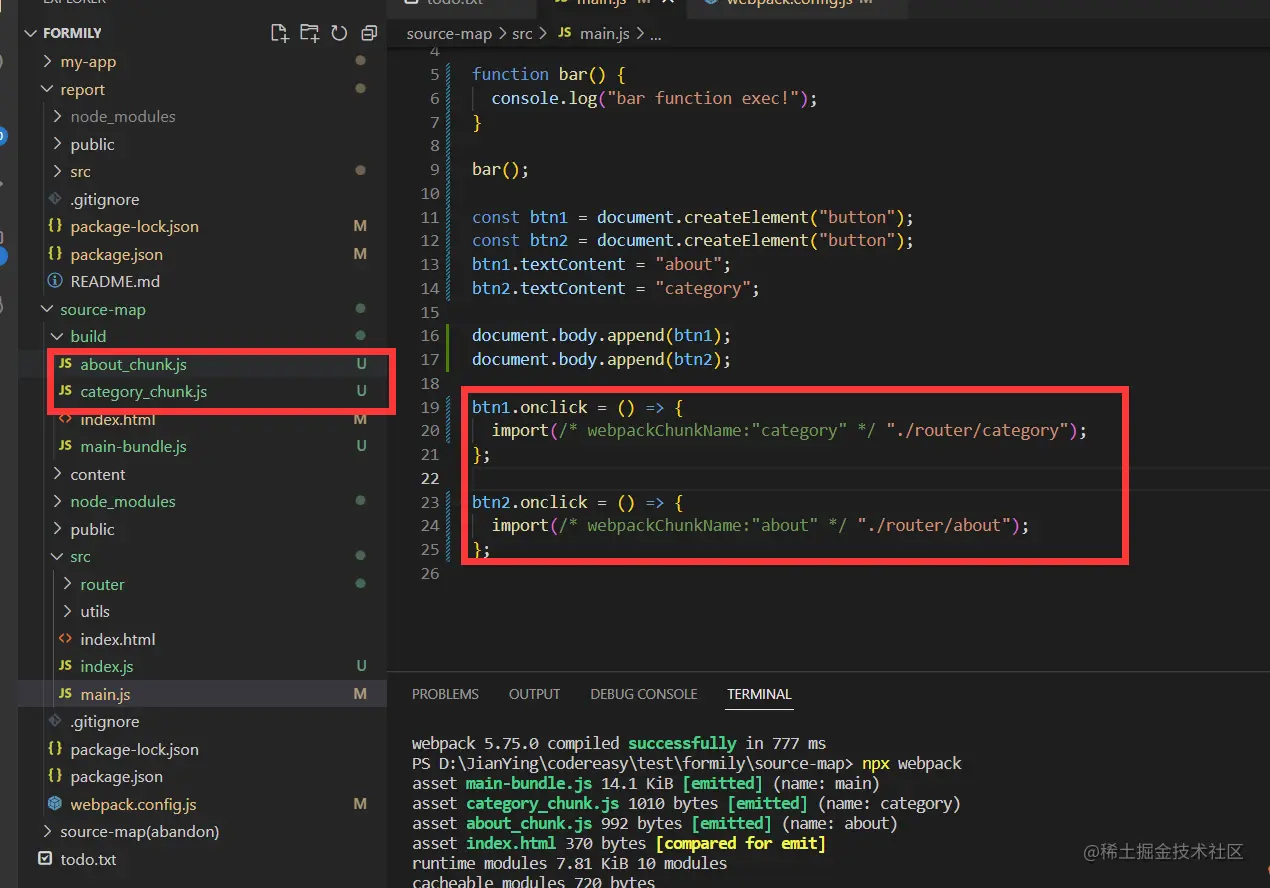1270x888 pixels.
Task: Click 'main-bundle.js' in terminal output
Action: pos(528,783)
